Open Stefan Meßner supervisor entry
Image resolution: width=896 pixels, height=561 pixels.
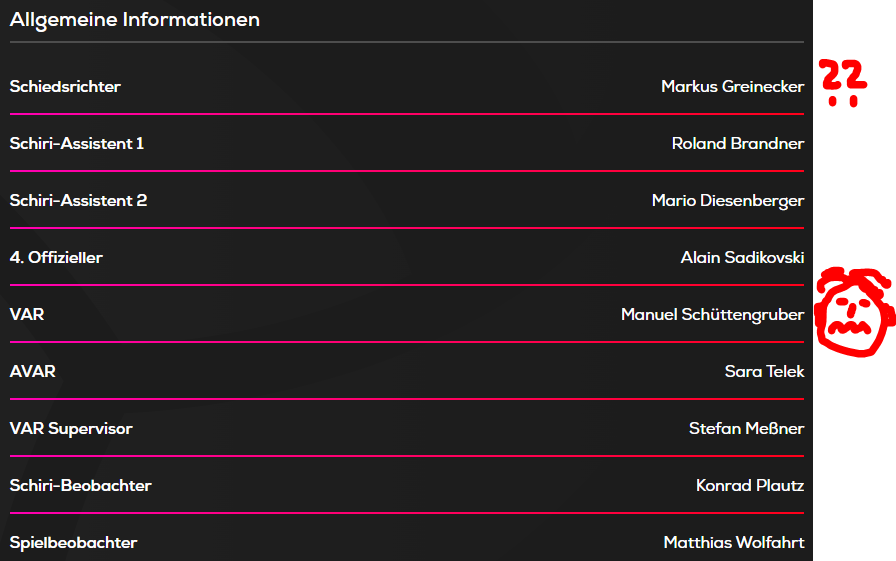[746, 429]
